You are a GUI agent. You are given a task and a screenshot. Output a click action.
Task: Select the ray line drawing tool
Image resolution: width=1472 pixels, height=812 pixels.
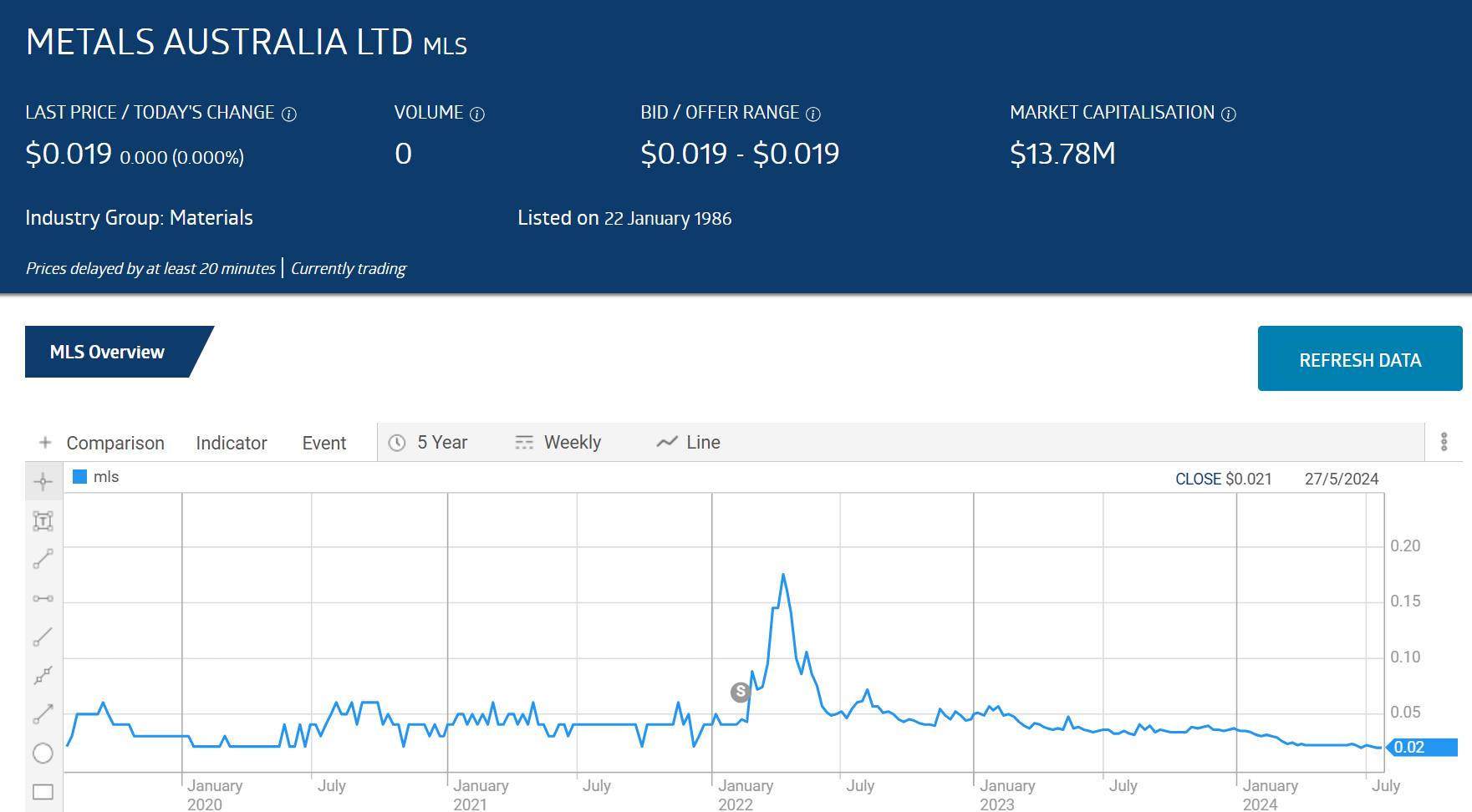(x=43, y=637)
